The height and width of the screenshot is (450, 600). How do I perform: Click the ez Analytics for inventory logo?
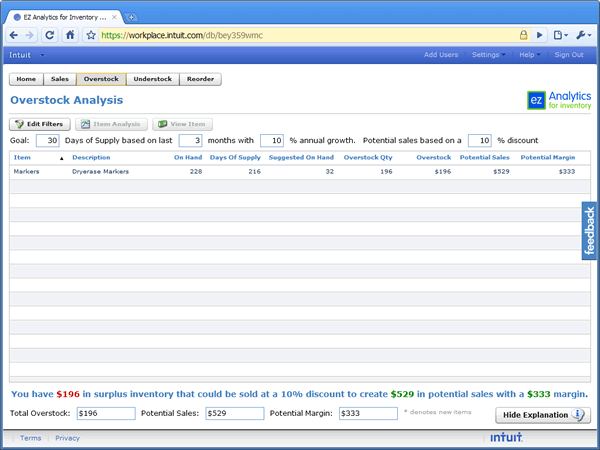point(559,100)
